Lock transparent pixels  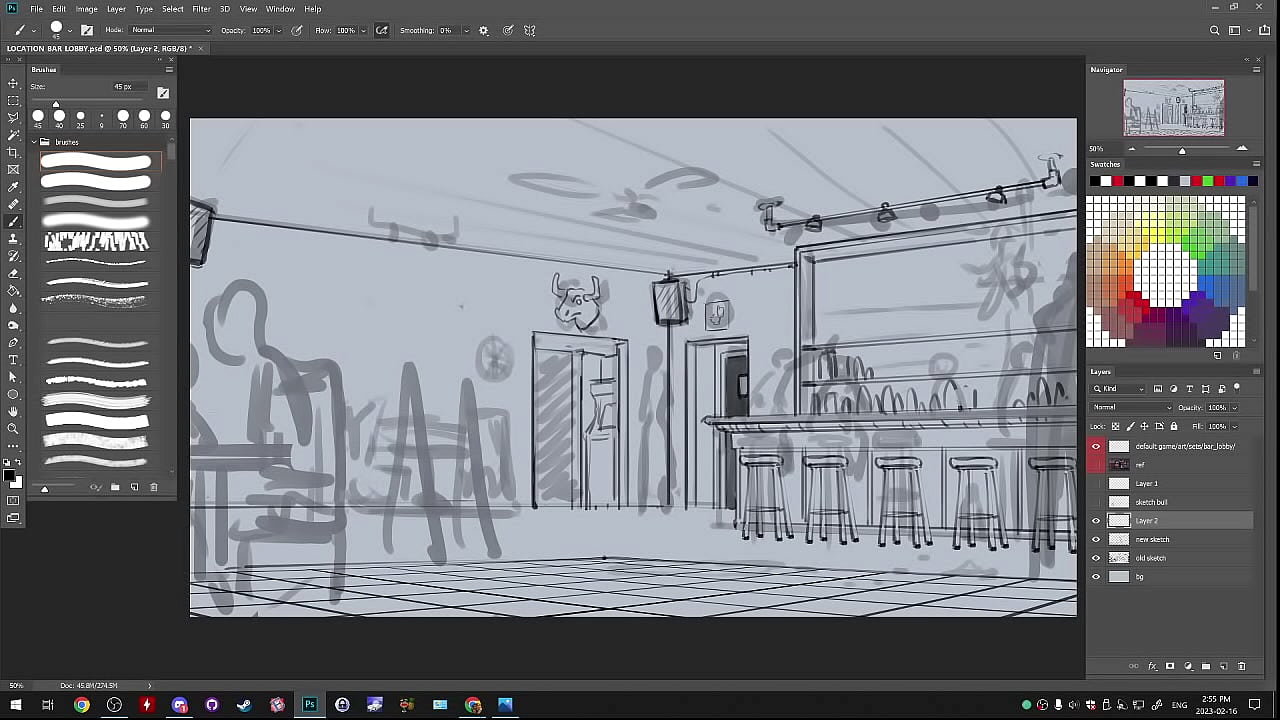pos(1116,426)
